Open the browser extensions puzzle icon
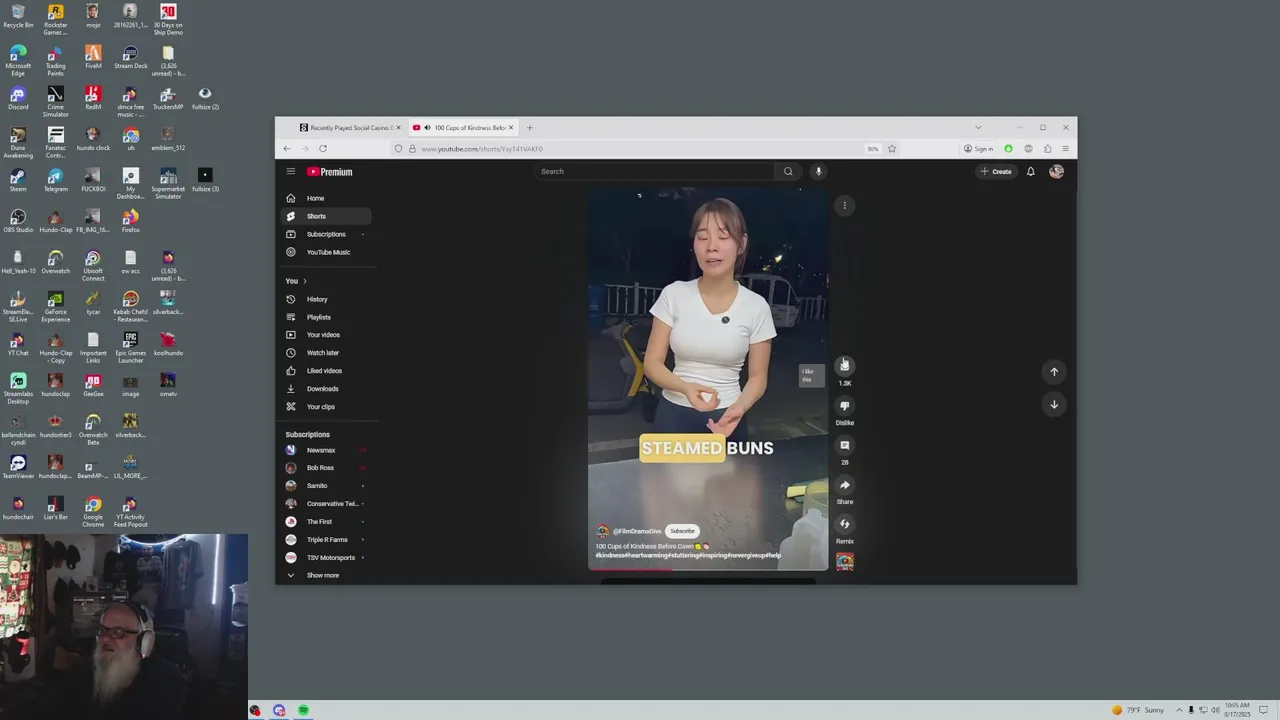1280x720 pixels. click(1047, 149)
